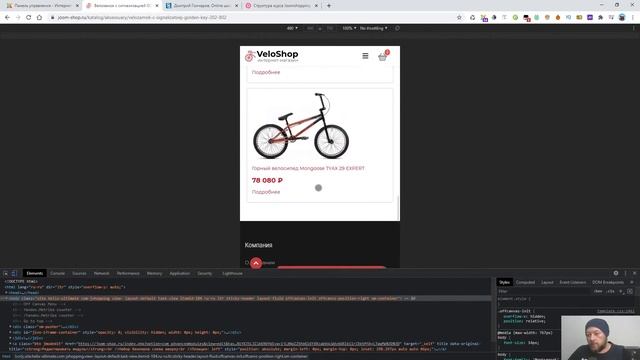Reload the page with the refresh icon
Image resolution: width=640 pixels, height=360 pixels.
coord(29,18)
